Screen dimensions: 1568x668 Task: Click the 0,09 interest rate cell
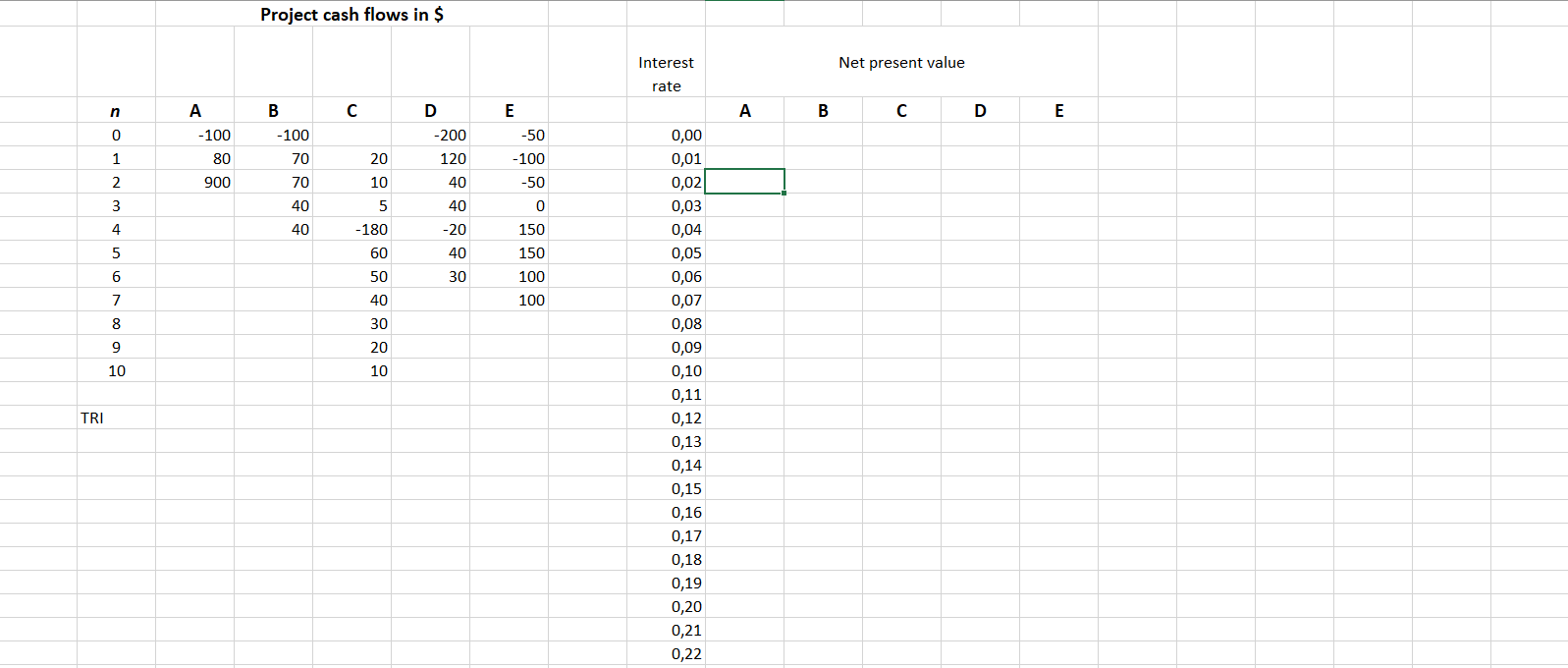point(666,347)
